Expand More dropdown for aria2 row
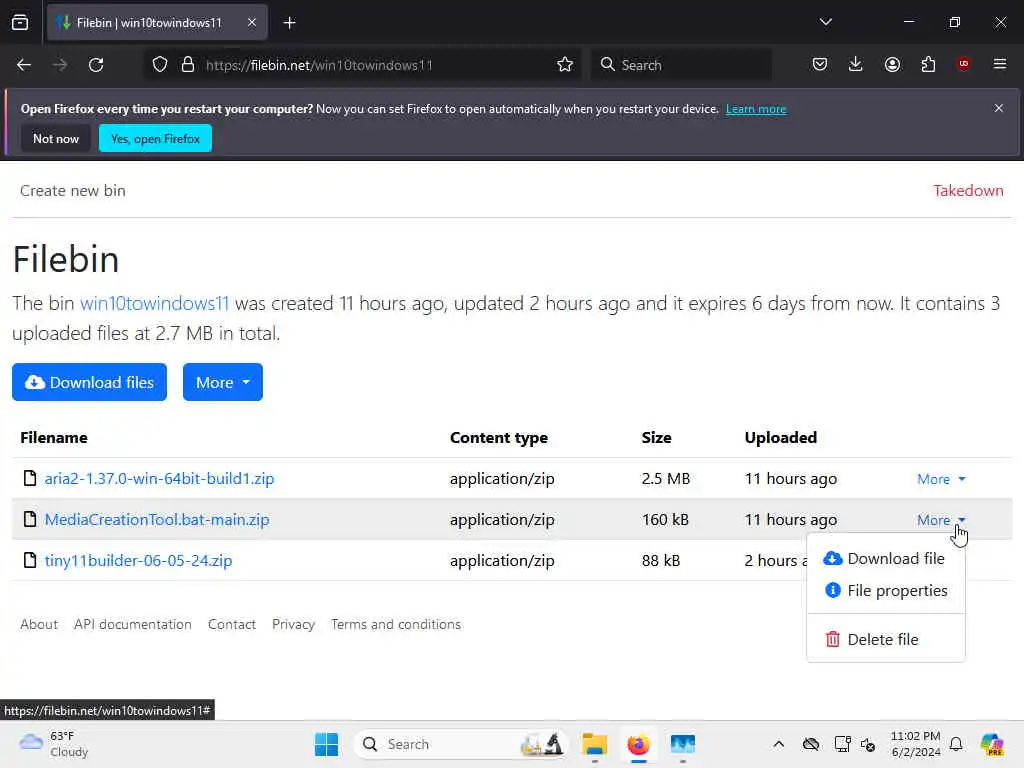This screenshot has height=768, width=1024. pos(941,479)
